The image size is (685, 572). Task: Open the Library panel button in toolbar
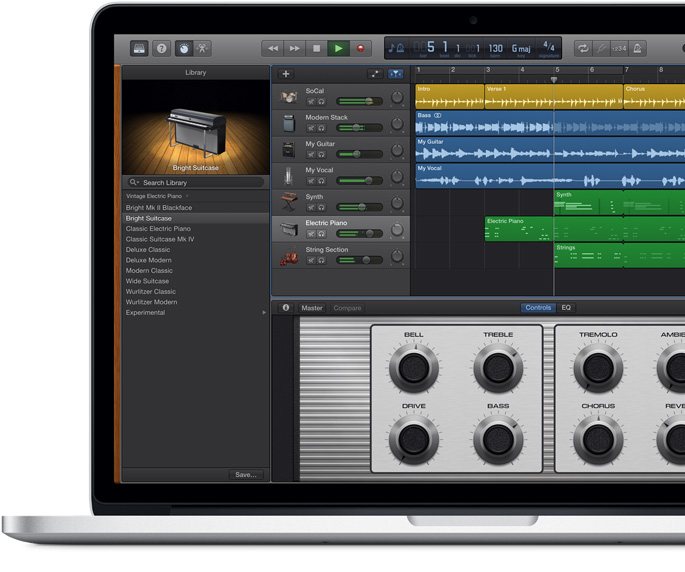click(139, 48)
